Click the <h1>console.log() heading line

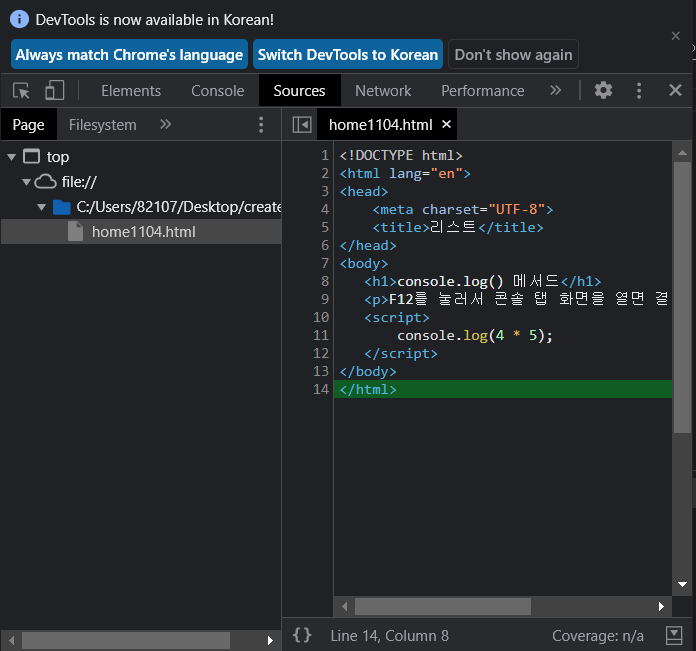coord(482,281)
